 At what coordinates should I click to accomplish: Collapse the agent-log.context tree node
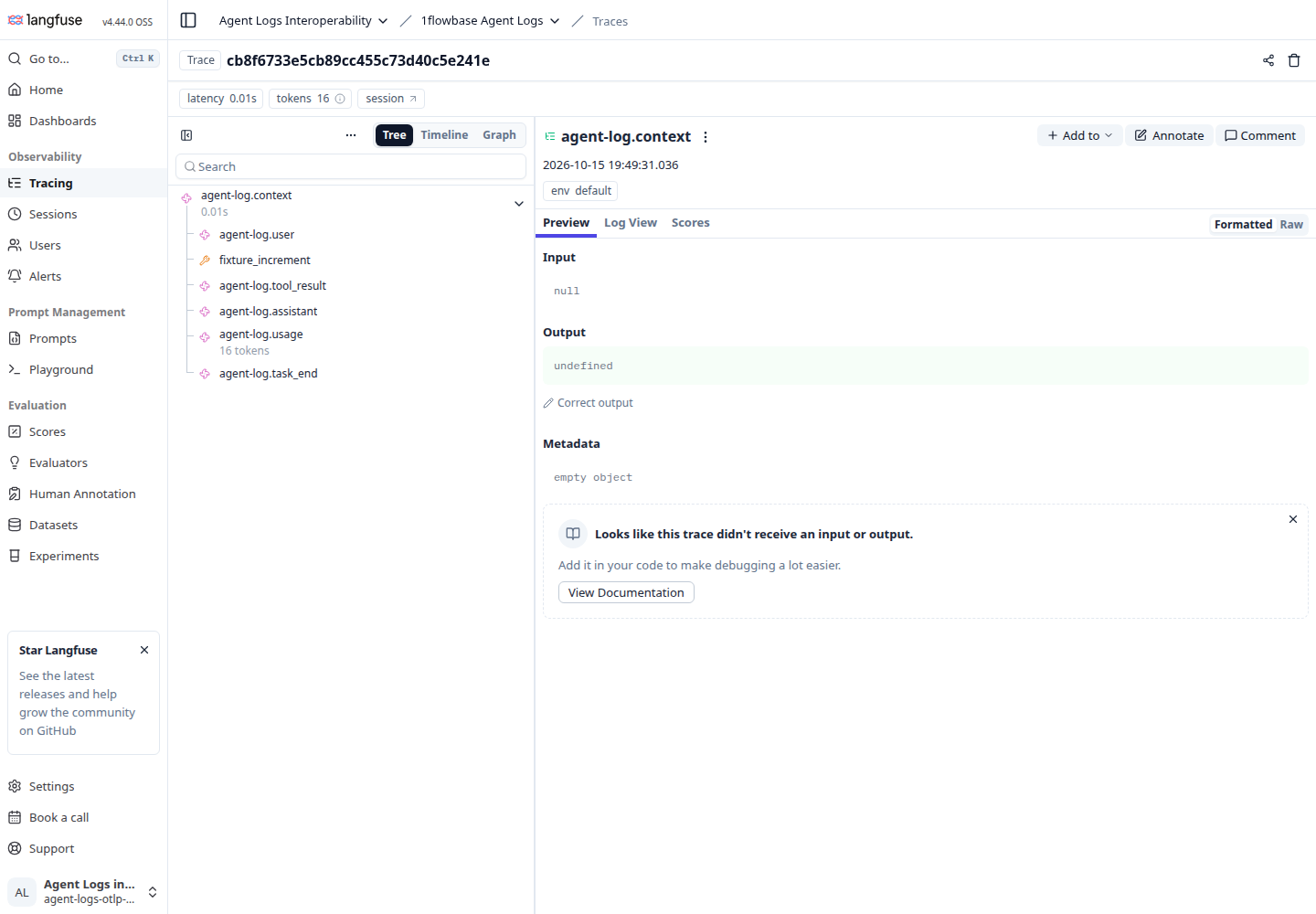[519, 204]
